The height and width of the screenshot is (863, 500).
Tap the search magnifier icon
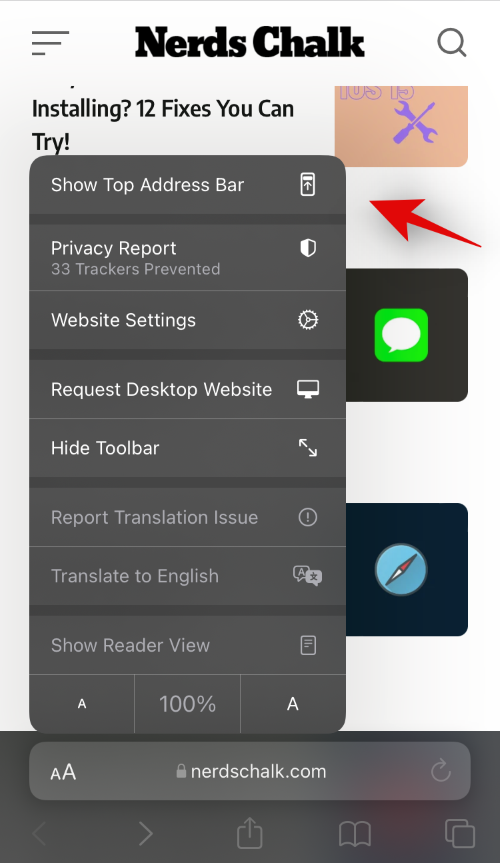tap(452, 43)
